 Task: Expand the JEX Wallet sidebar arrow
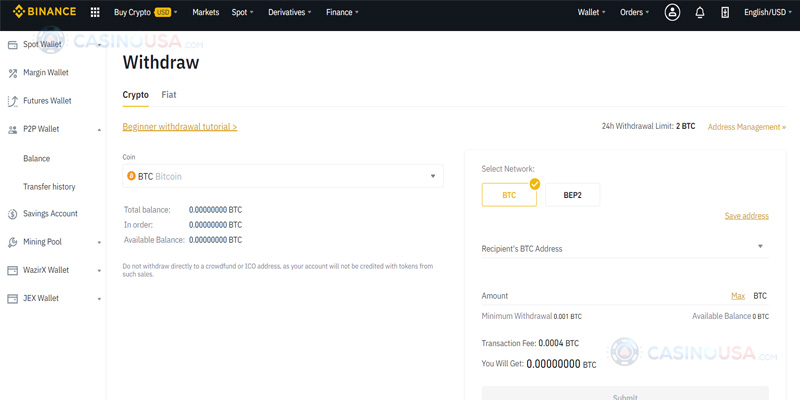pyautogui.click(x=99, y=299)
